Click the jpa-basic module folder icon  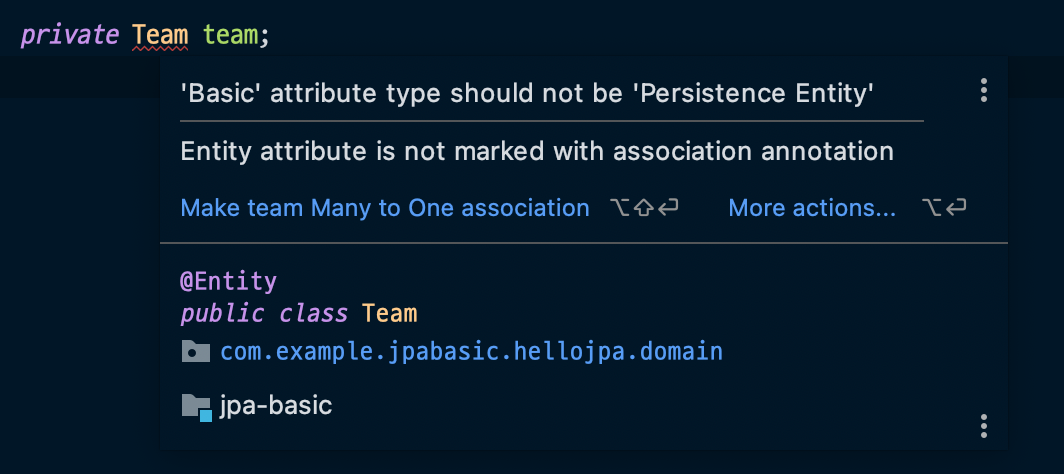196,406
